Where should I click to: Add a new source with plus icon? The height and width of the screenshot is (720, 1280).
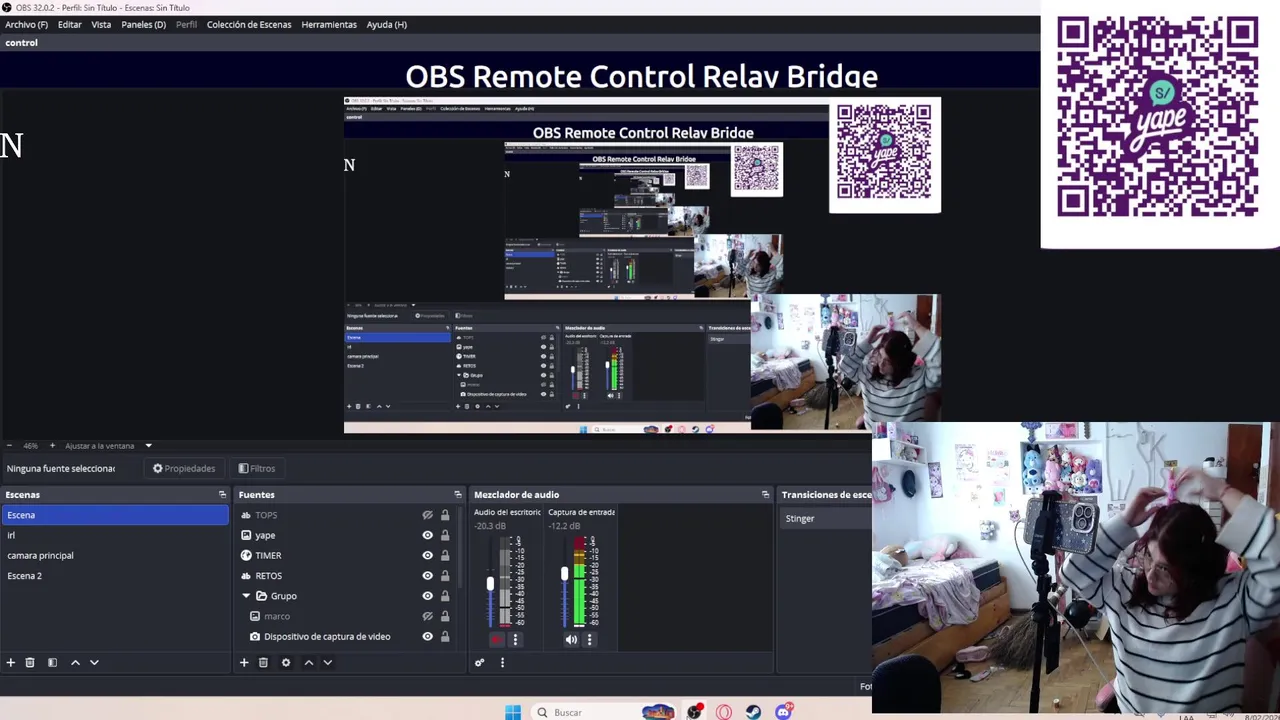[244, 662]
